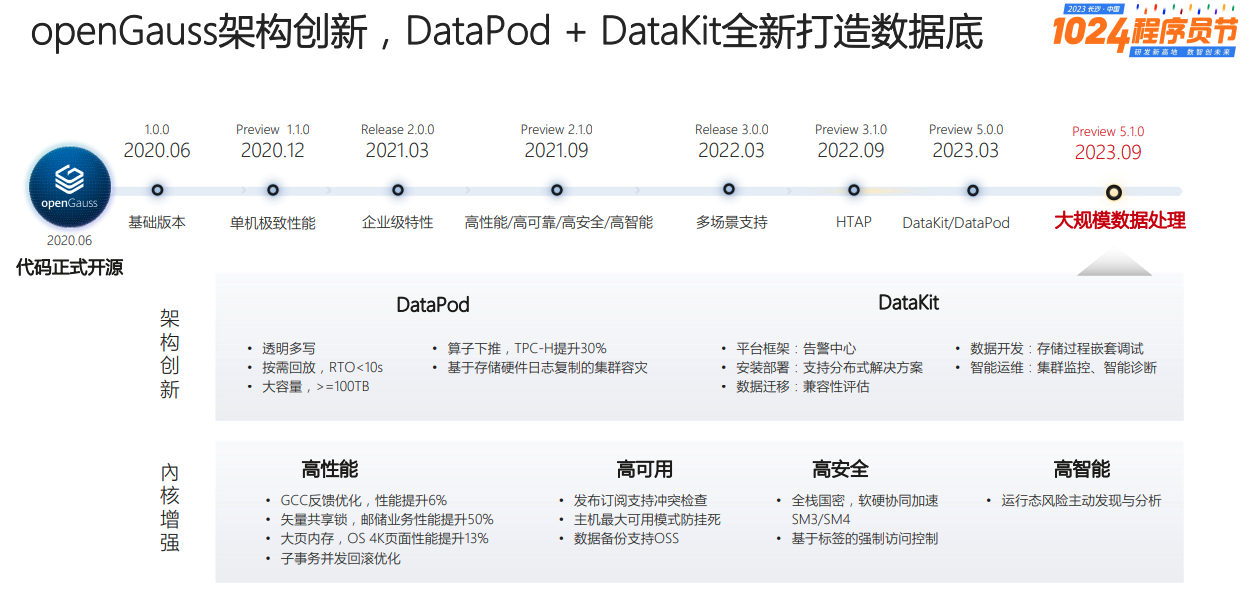The height and width of the screenshot is (606, 1254).
Task: Click 智能运维：集群监控、智能诊断 bullet
Action: 1063,367
